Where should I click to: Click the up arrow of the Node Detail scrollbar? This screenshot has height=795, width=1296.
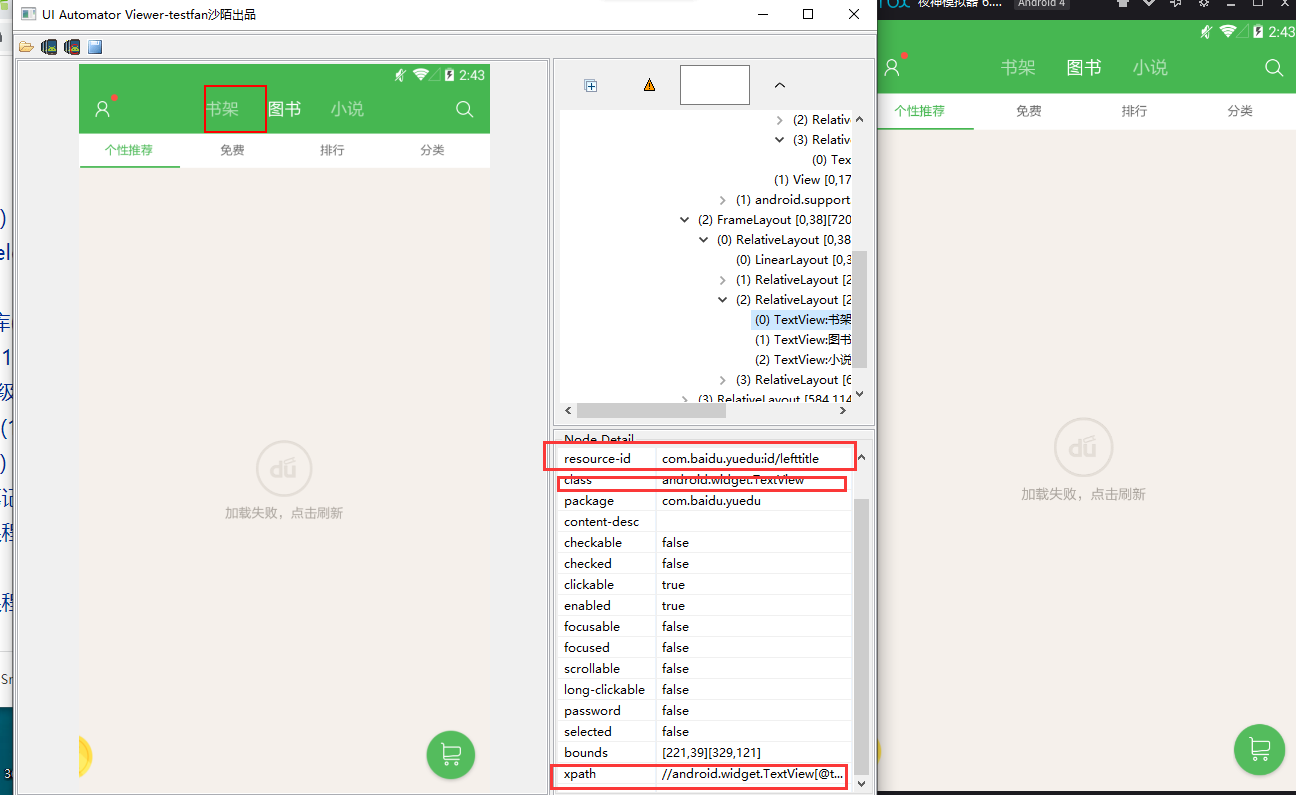pyautogui.click(x=861, y=458)
